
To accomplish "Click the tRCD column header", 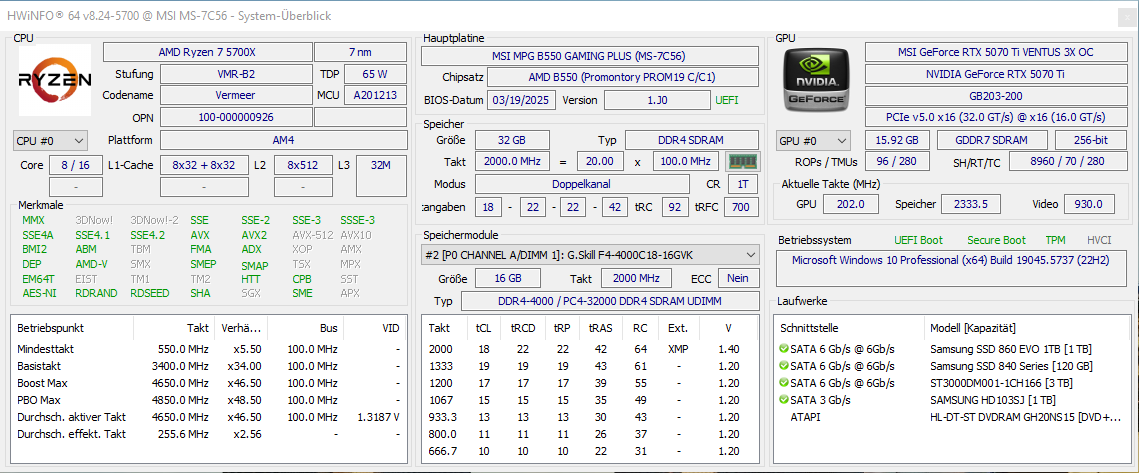I will 523,328.
